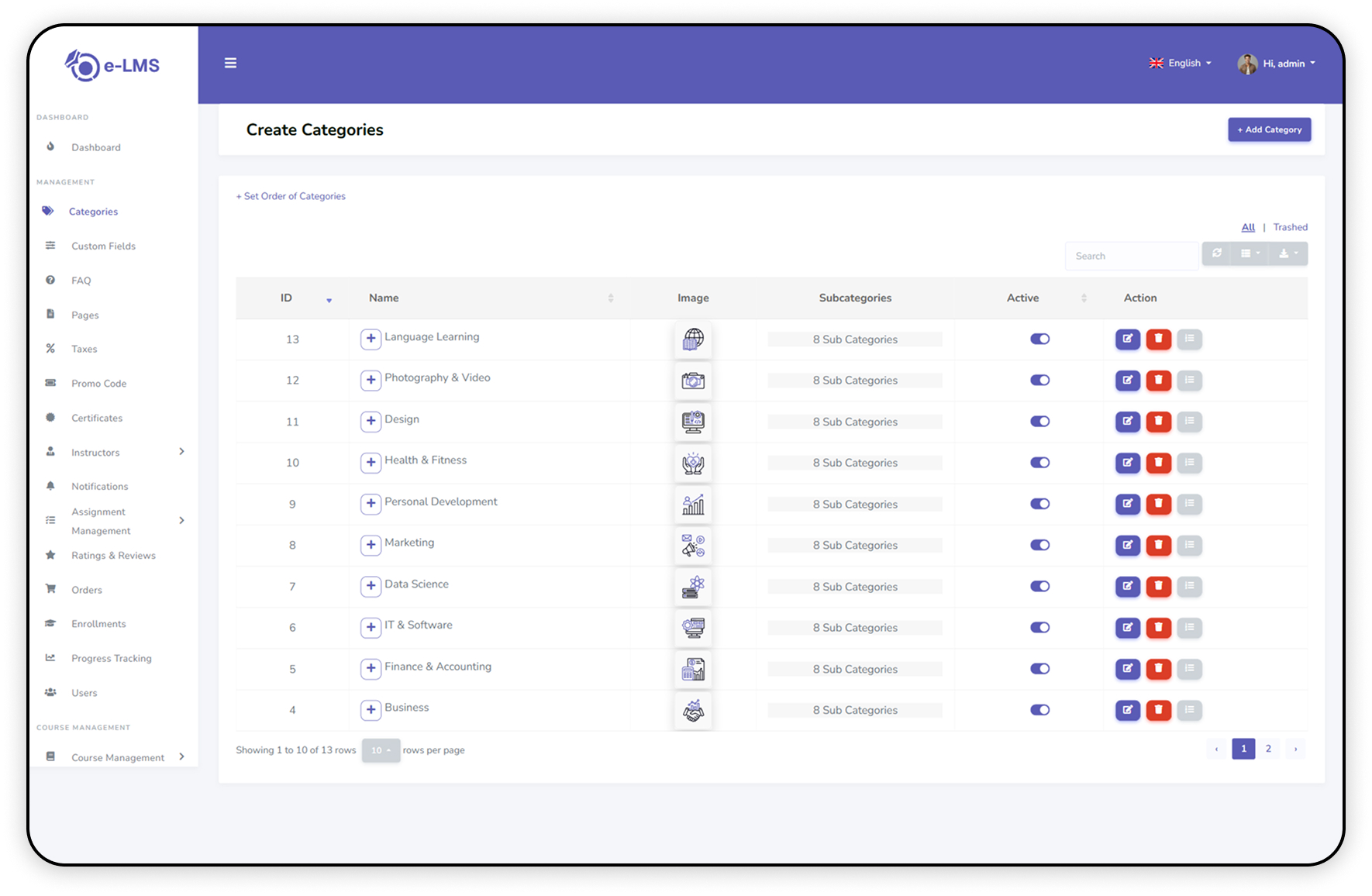Open list icon for Design row

click(1189, 422)
